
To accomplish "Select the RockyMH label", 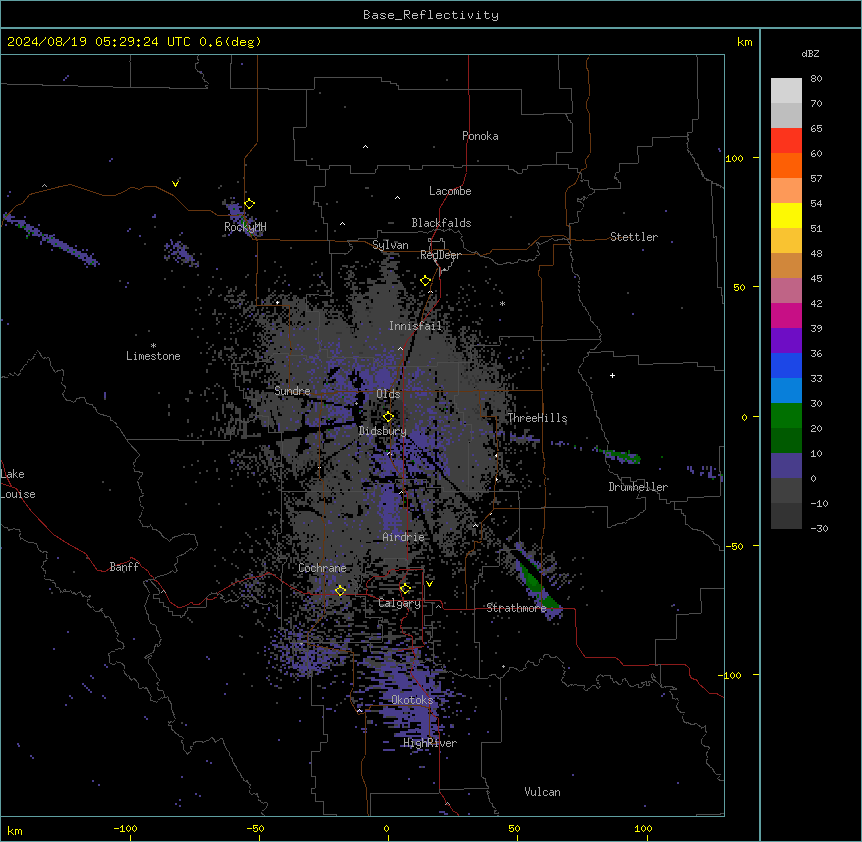I will pos(245,227).
